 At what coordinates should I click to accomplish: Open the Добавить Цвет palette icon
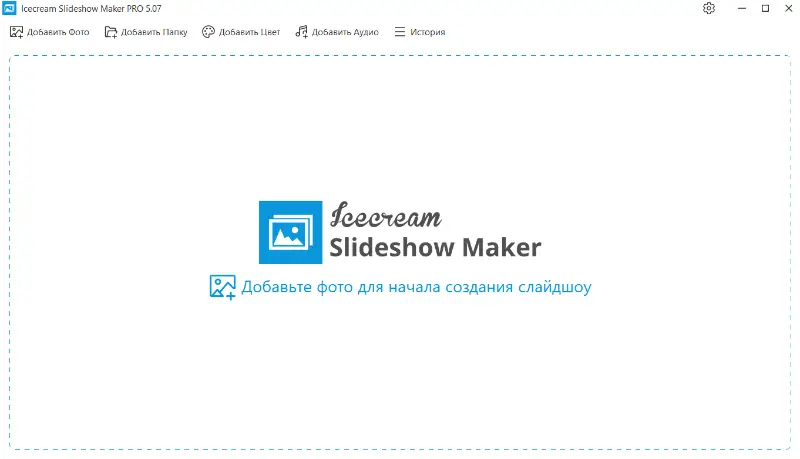tap(208, 32)
